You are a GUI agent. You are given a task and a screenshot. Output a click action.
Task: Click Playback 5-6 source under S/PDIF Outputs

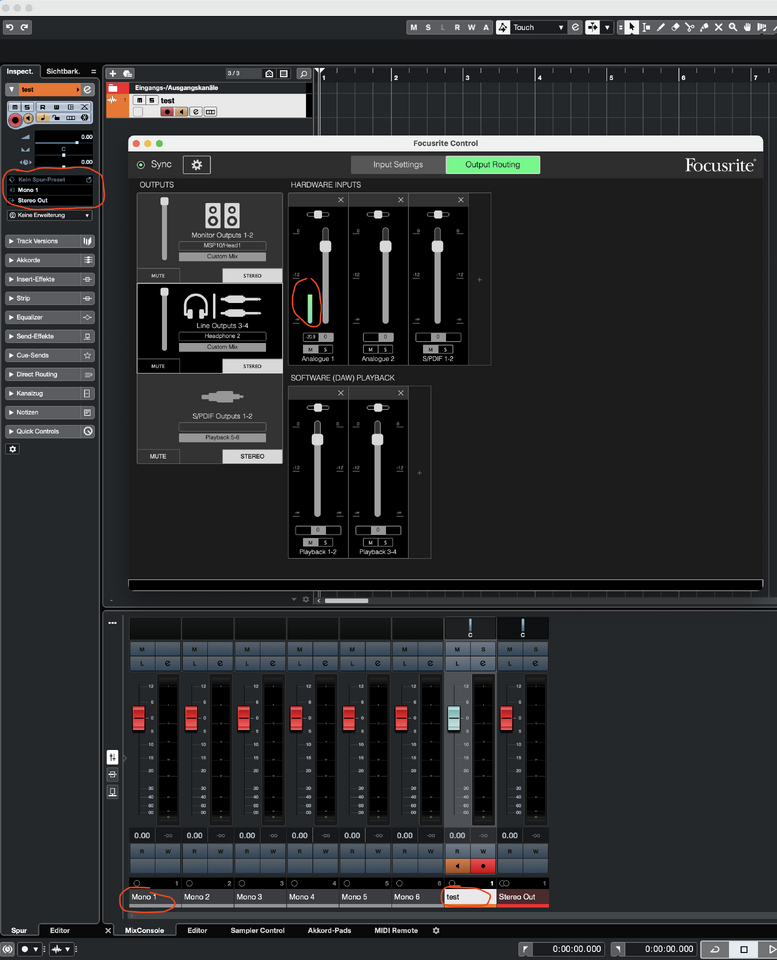pos(222,438)
